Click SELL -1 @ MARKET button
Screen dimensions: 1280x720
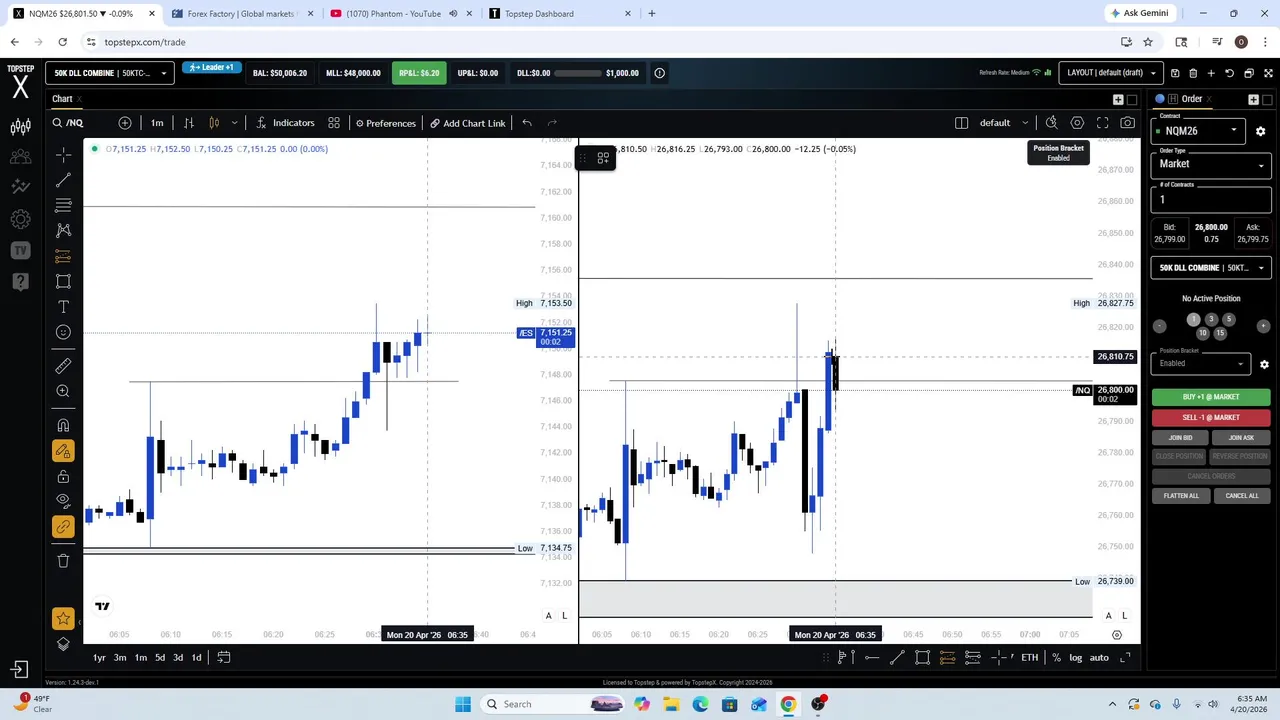click(x=1211, y=417)
